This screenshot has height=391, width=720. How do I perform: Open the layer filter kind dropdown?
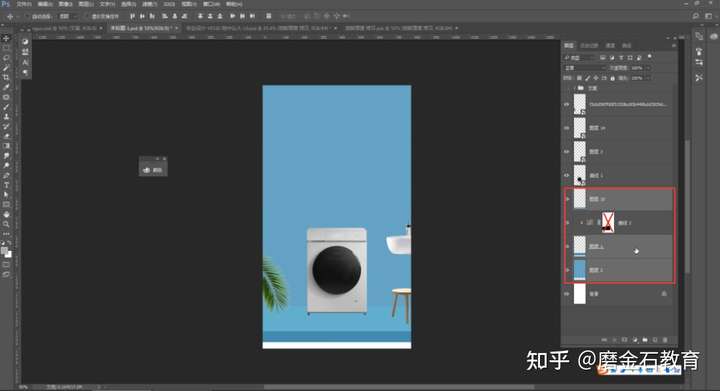[x=579, y=57]
